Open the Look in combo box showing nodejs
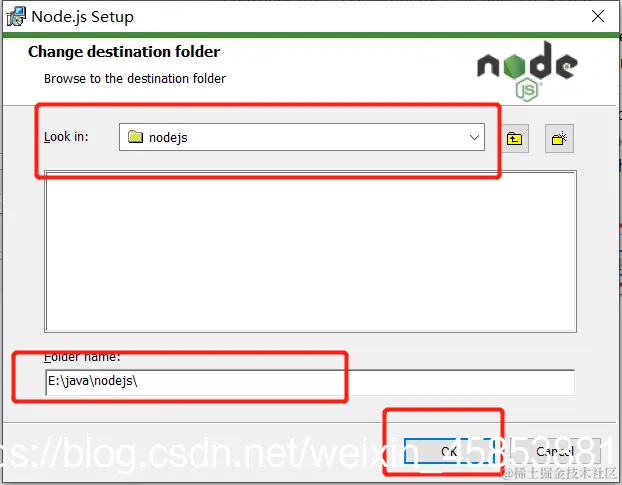Screen dimensions: 622x485 click(302, 137)
